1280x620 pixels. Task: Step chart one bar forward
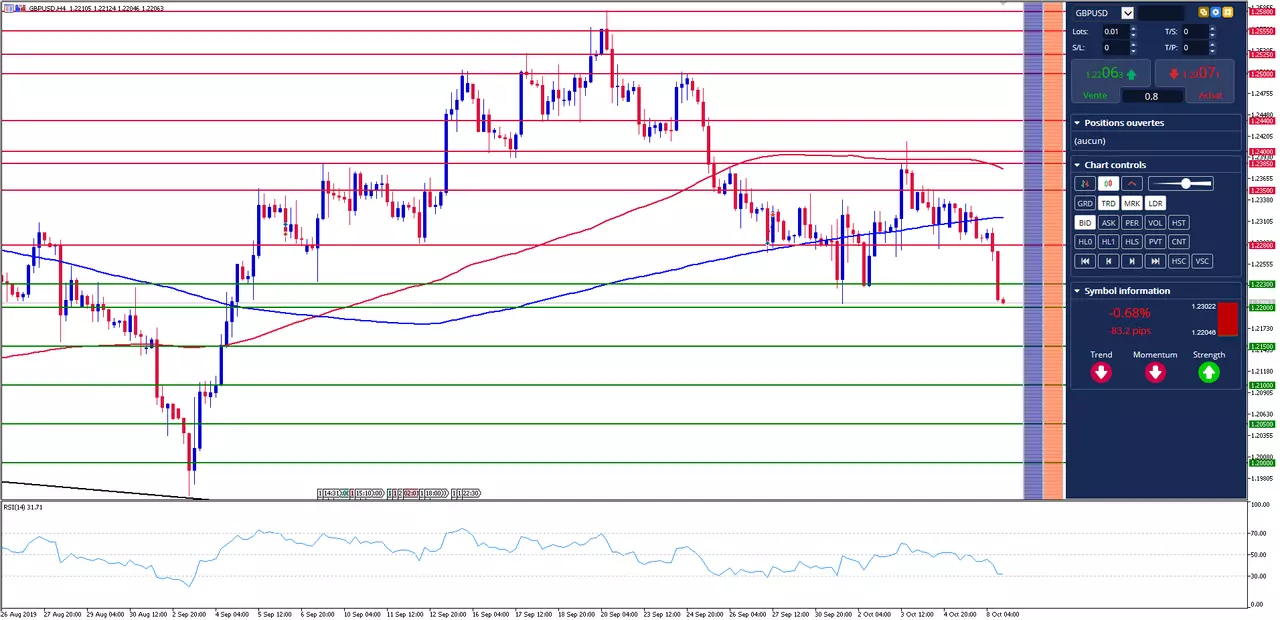1132,261
